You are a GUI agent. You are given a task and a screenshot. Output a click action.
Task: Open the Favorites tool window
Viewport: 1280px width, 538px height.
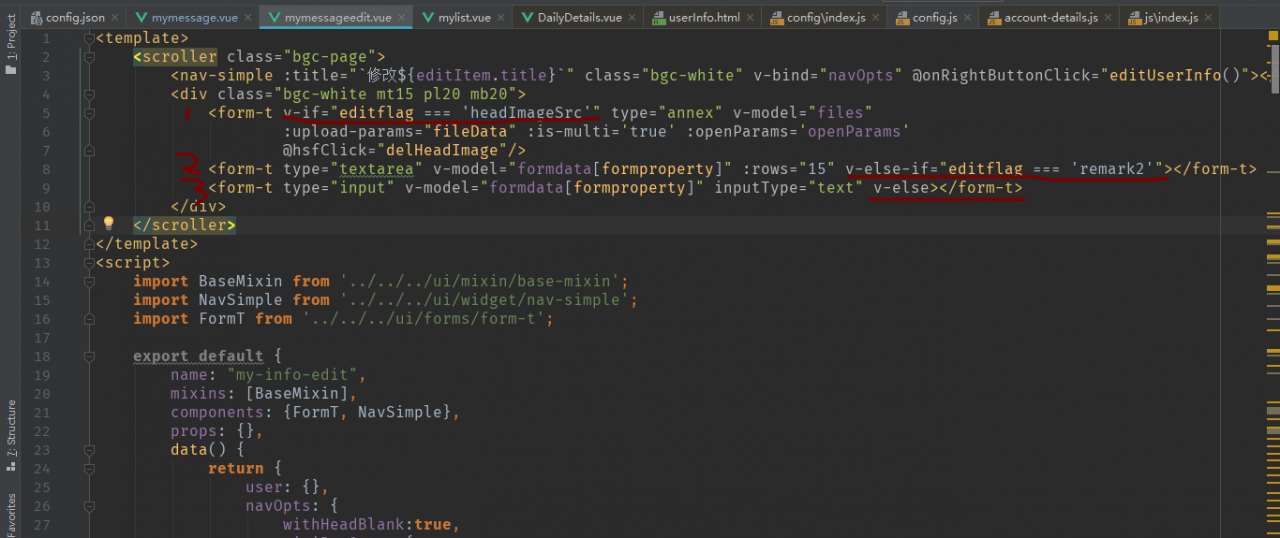[x=11, y=515]
